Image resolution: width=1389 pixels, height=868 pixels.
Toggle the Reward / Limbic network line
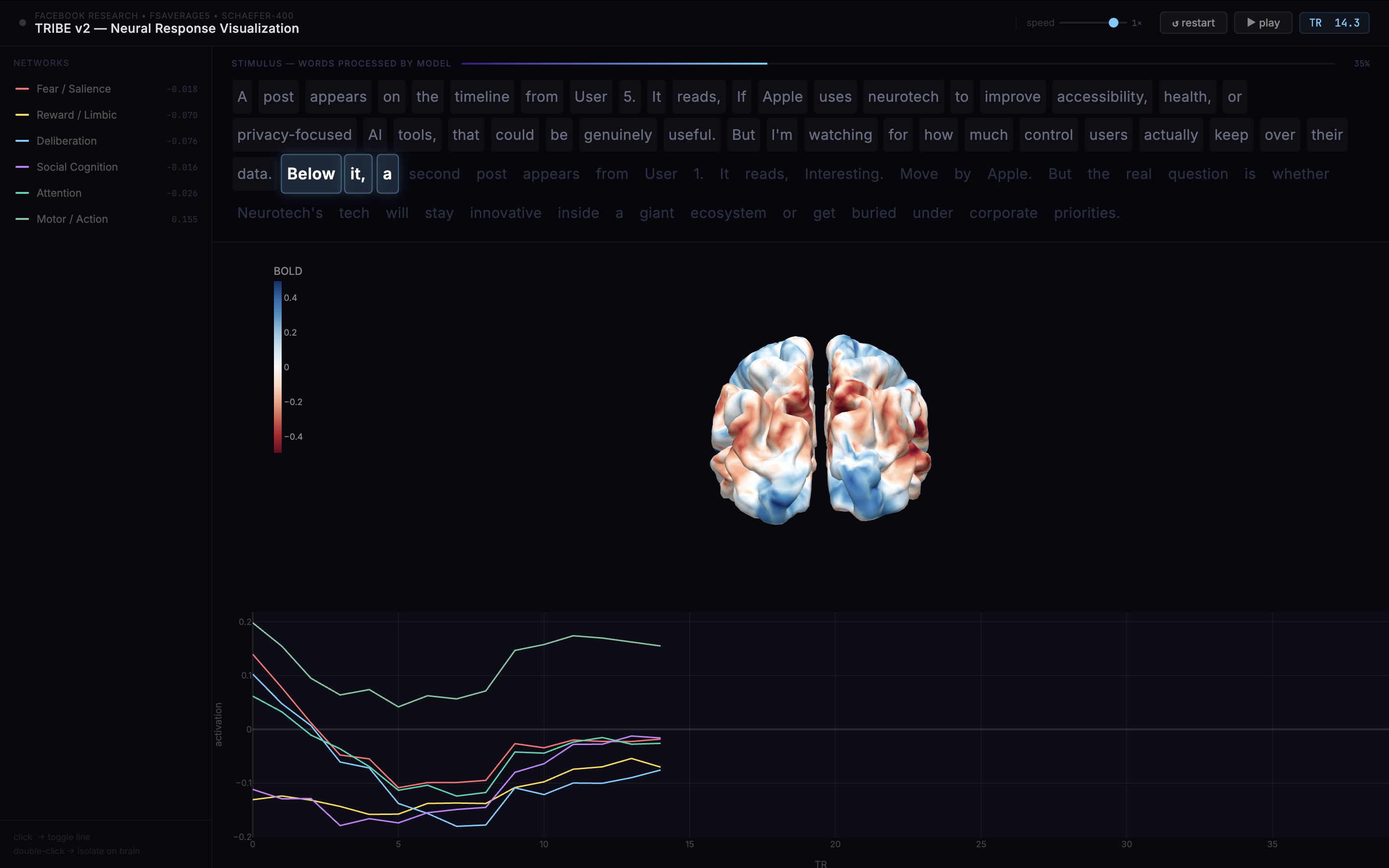coord(76,115)
